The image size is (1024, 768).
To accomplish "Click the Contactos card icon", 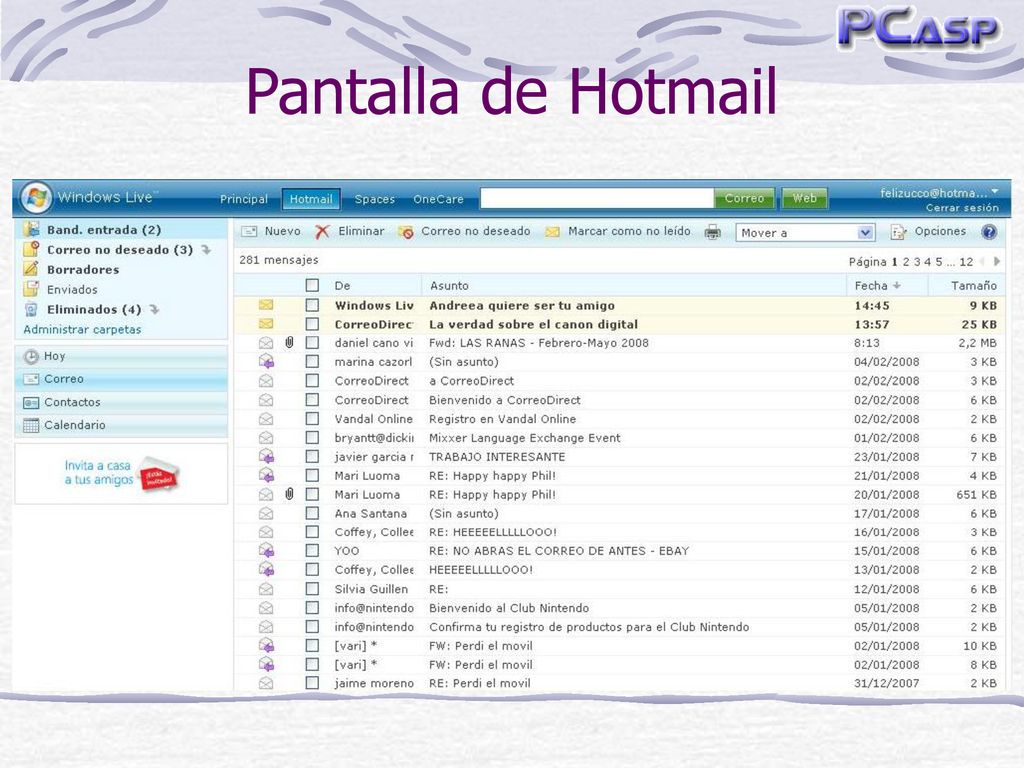I will point(31,403).
